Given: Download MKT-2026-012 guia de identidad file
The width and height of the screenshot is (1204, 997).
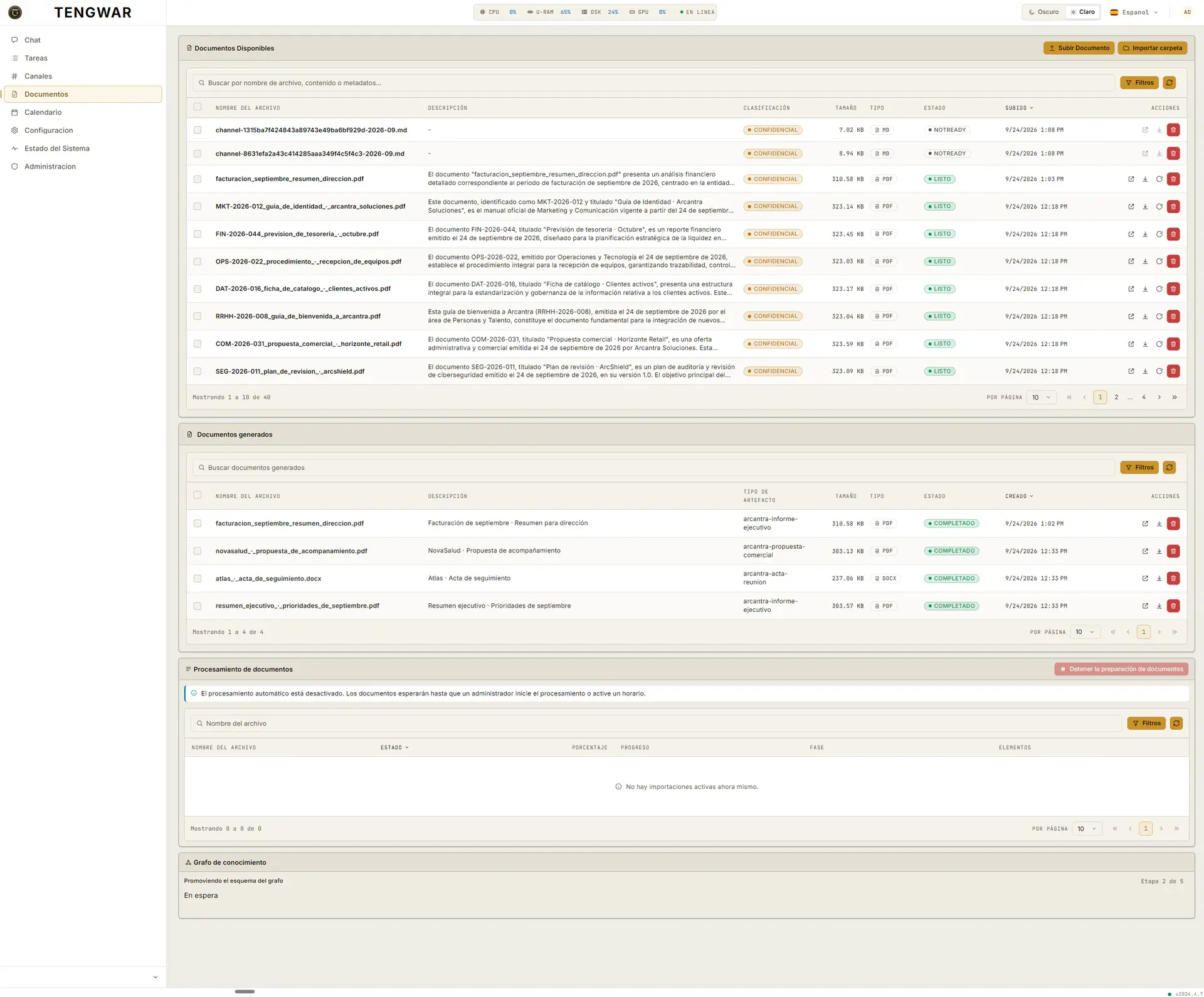Looking at the screenshot, I should tap(1145, 206).
